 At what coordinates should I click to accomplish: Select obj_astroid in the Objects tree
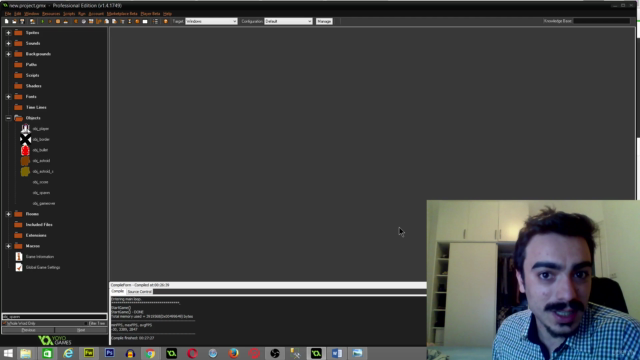click(x=41, y=161)
